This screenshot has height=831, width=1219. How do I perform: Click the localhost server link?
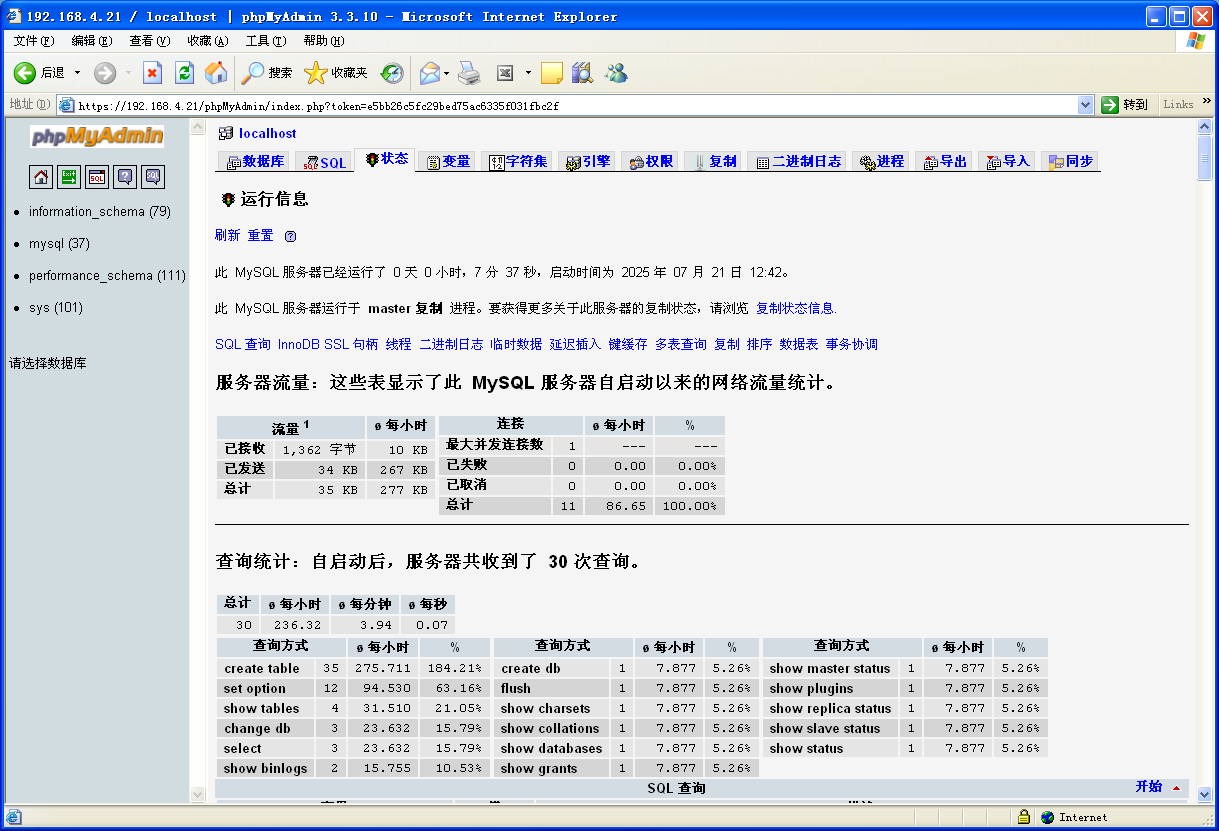click(x=267, y=133)
